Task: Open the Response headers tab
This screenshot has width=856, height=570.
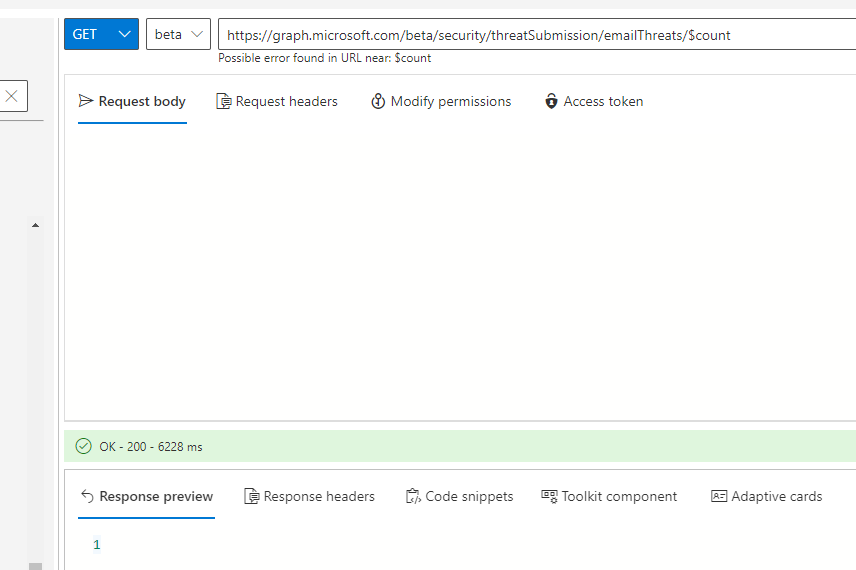Action: (309, 496)
